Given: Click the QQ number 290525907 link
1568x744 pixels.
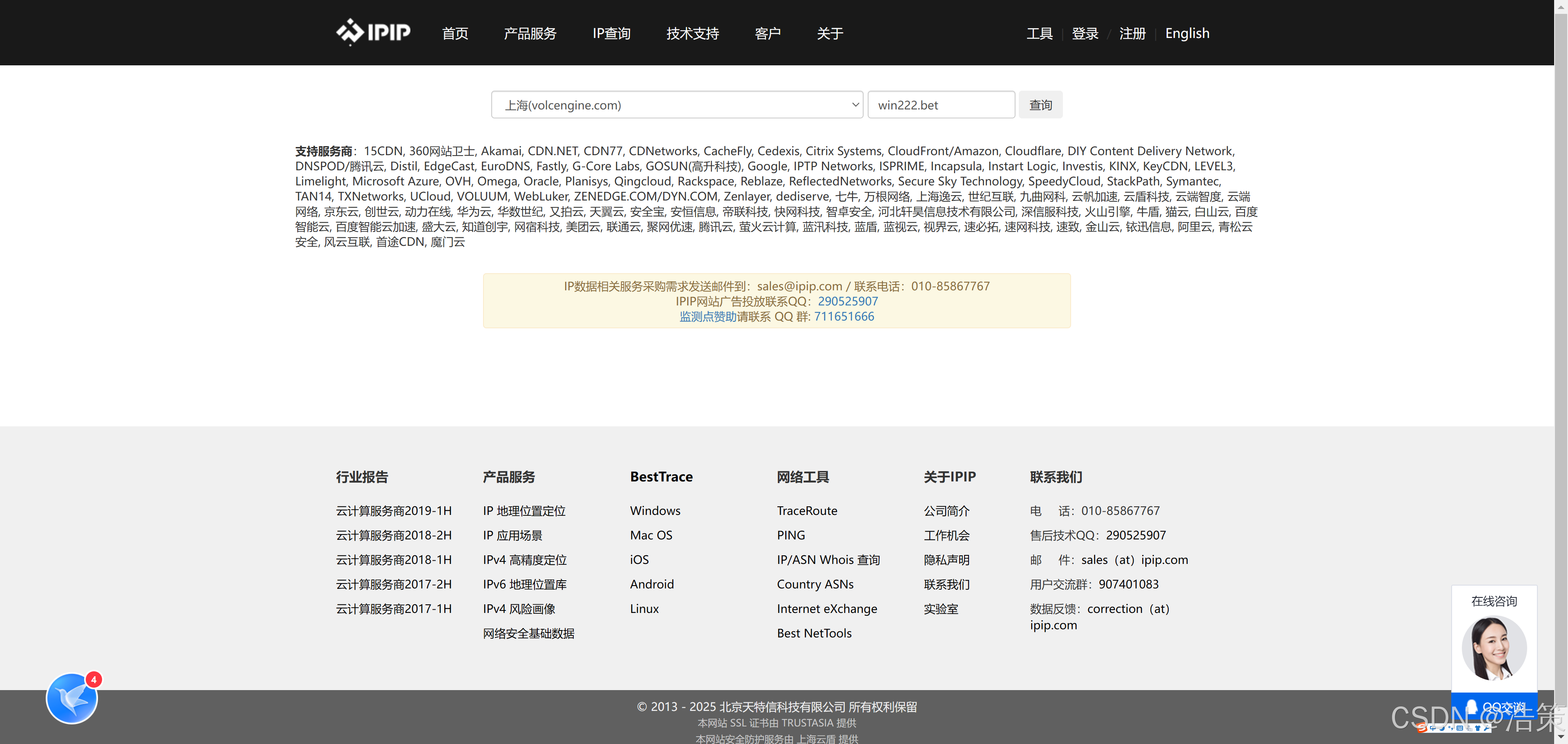Looking at the screenshot, I should (847, 301).
